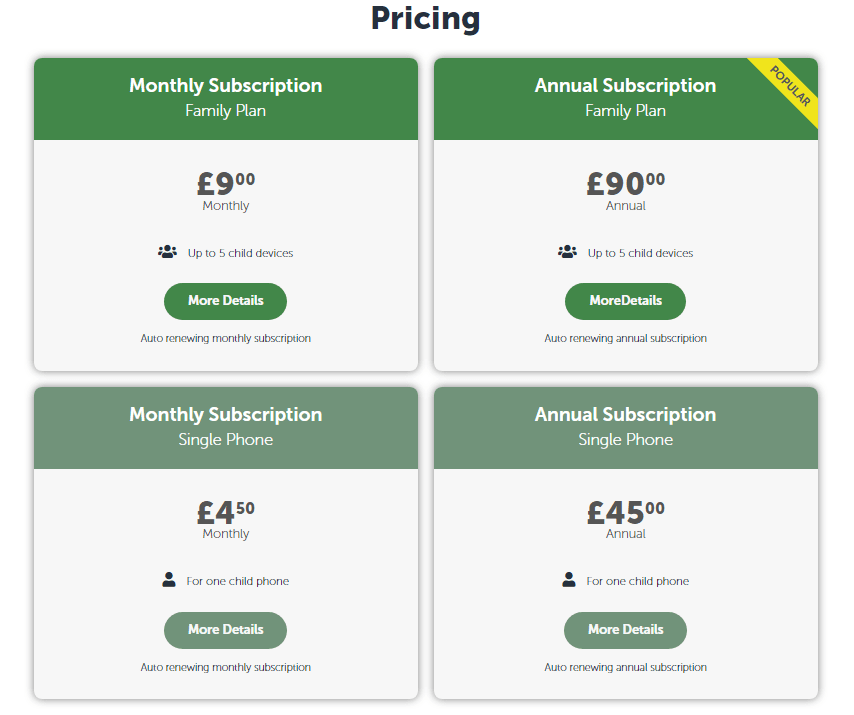
Task: Click the £90.00 annual price
Action: click(625, 184)
